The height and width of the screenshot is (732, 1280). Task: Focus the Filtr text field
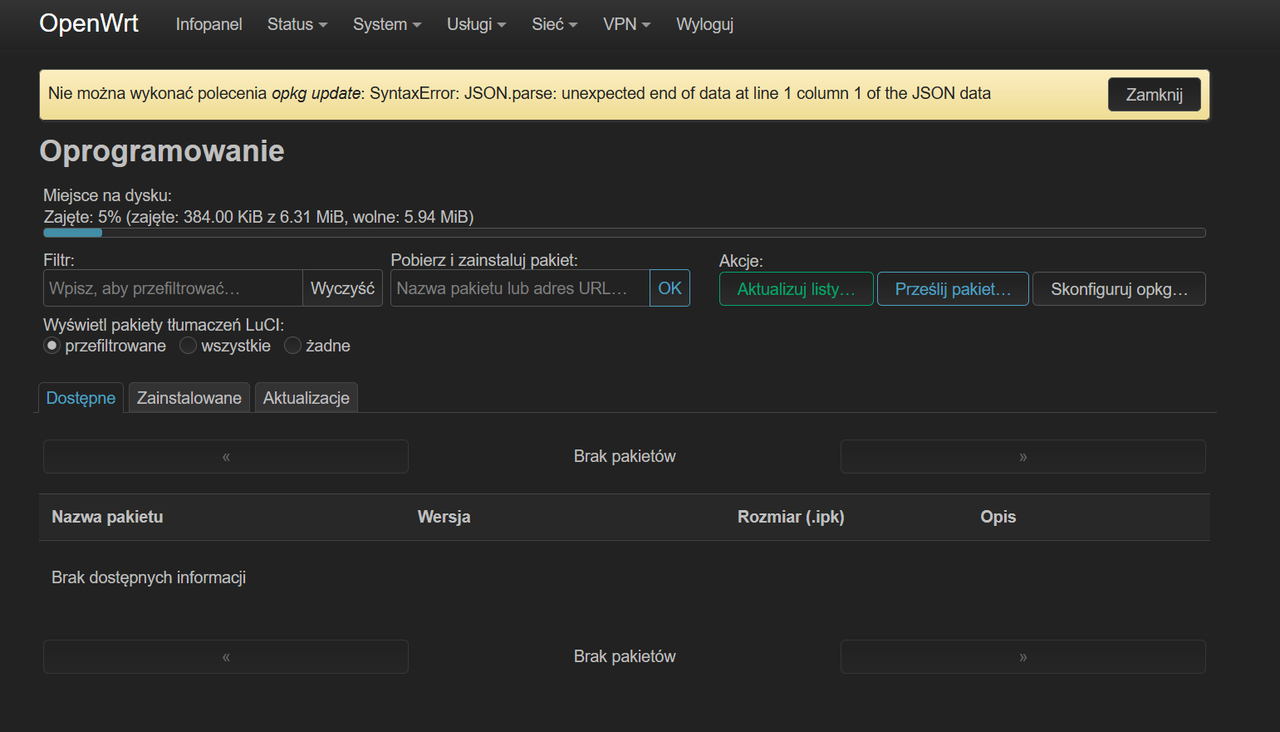click(173, 288)
